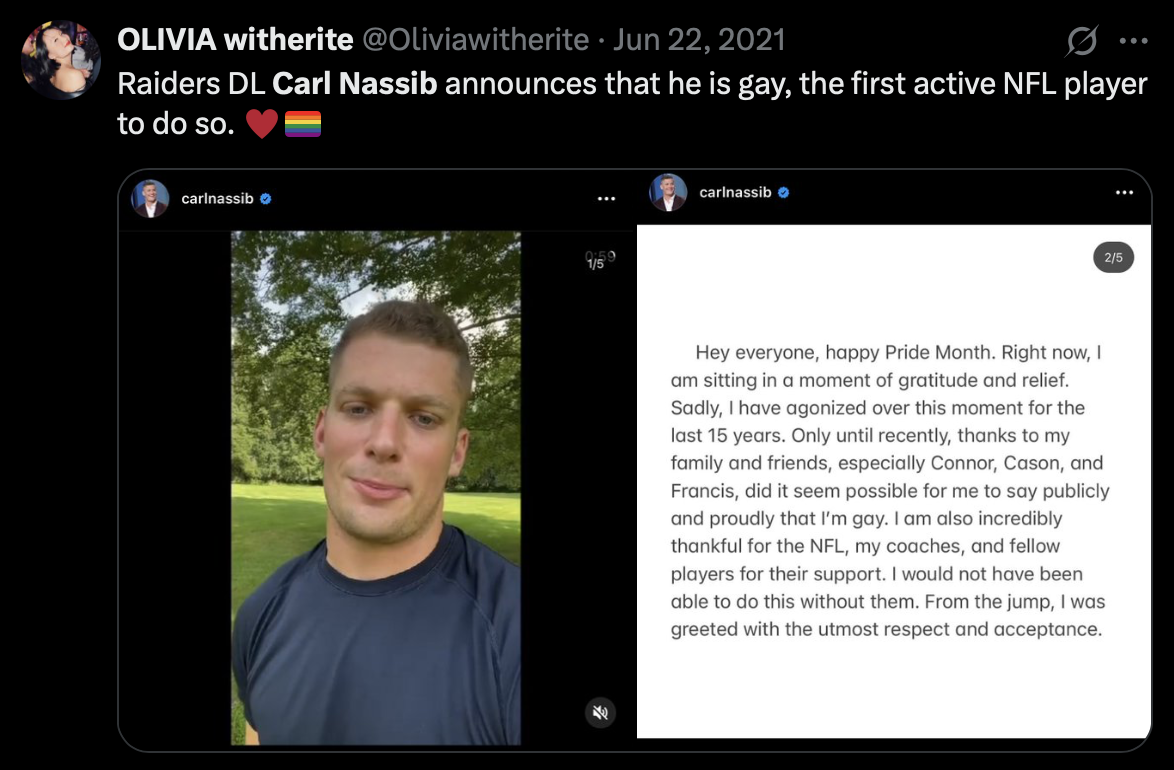Unmute the video using the muted speaker icon

(x=600, y=712)
